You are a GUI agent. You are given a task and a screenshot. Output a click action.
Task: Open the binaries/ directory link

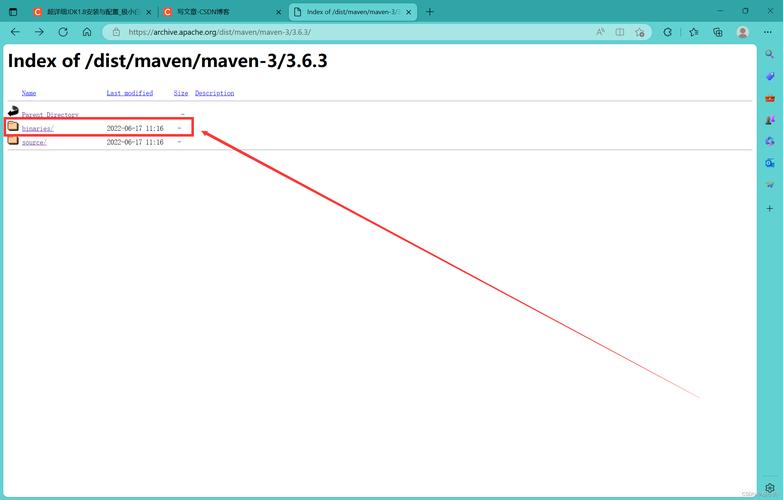coord(37,129)
